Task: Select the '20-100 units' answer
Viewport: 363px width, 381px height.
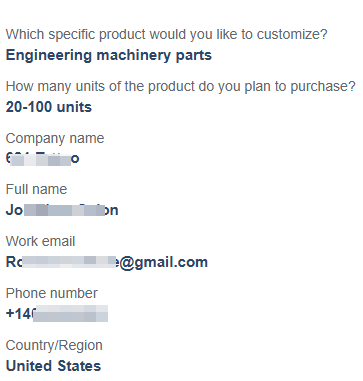Action: [49, 107]
